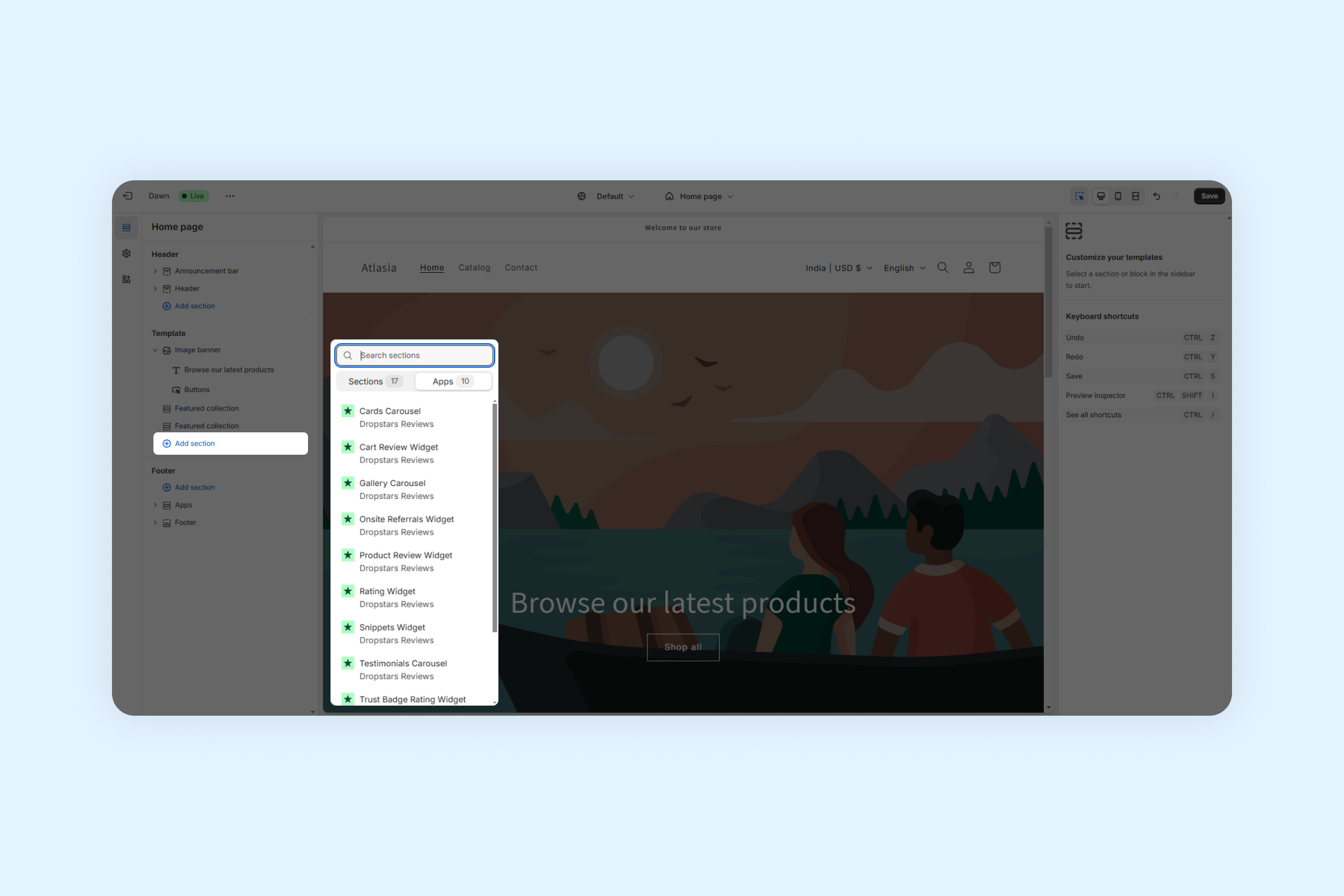Click the storefront search magnifier icon
The image size is (1344, 896).
pyautogui.click(x=943, y=268)
